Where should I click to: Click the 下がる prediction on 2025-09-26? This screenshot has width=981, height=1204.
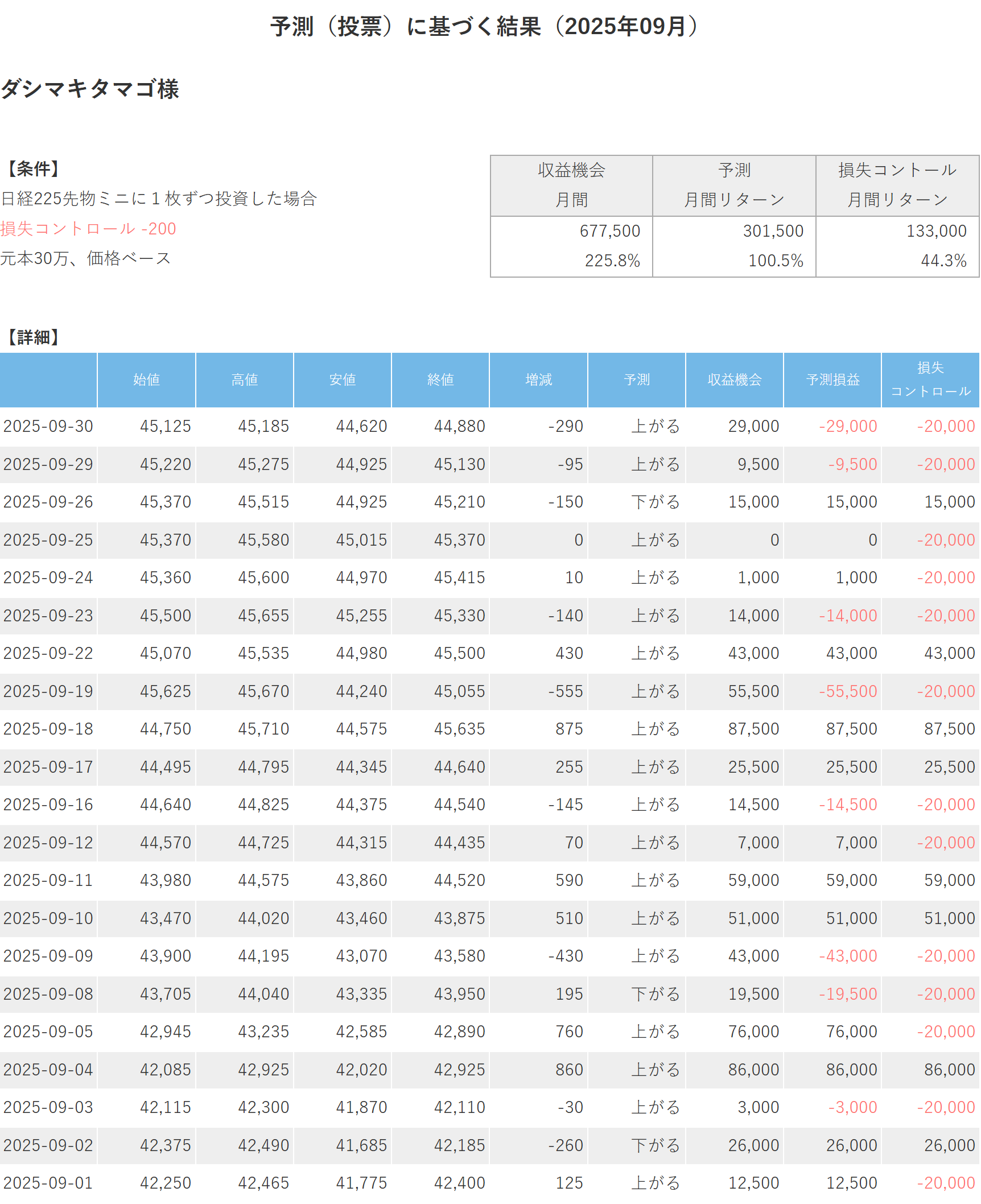tap(656, 502)
